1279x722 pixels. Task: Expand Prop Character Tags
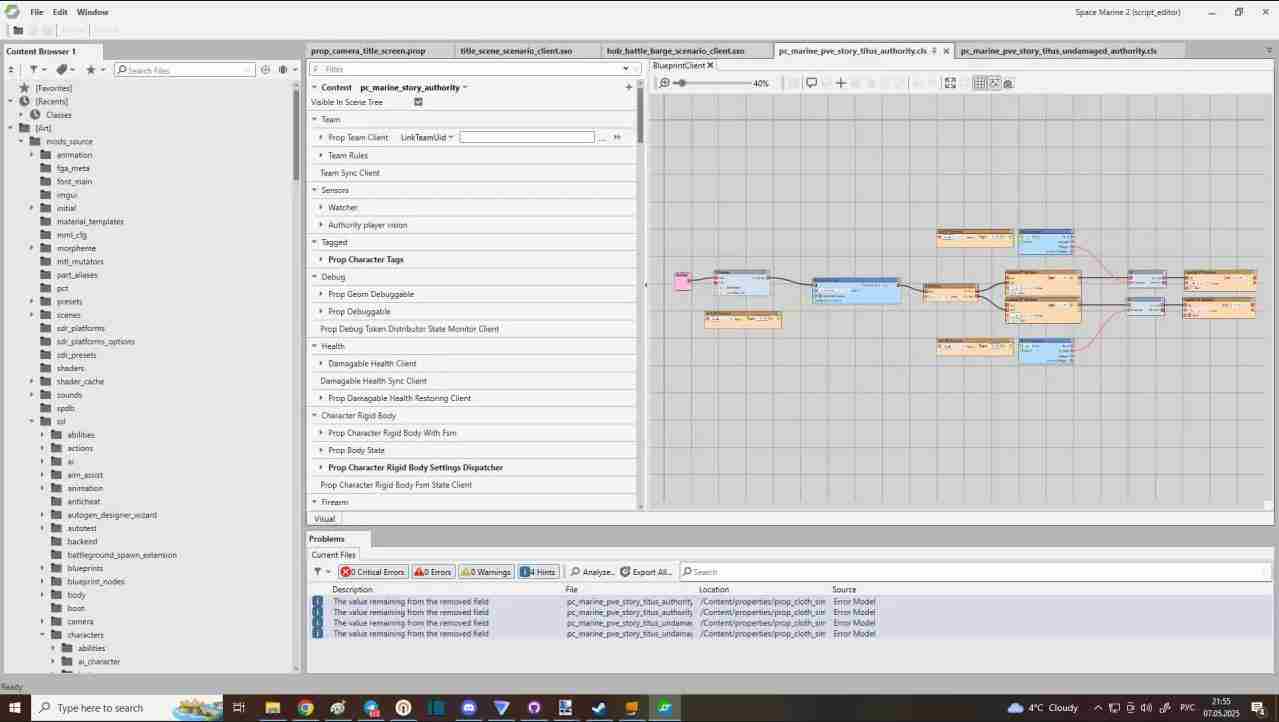[321, 259]
